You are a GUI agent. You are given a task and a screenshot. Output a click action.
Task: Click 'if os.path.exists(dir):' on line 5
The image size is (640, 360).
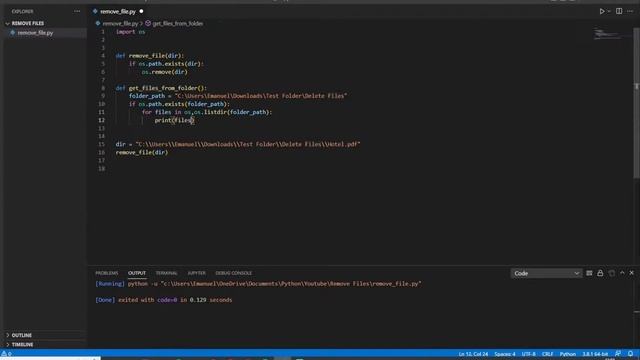tap(166, 64)
